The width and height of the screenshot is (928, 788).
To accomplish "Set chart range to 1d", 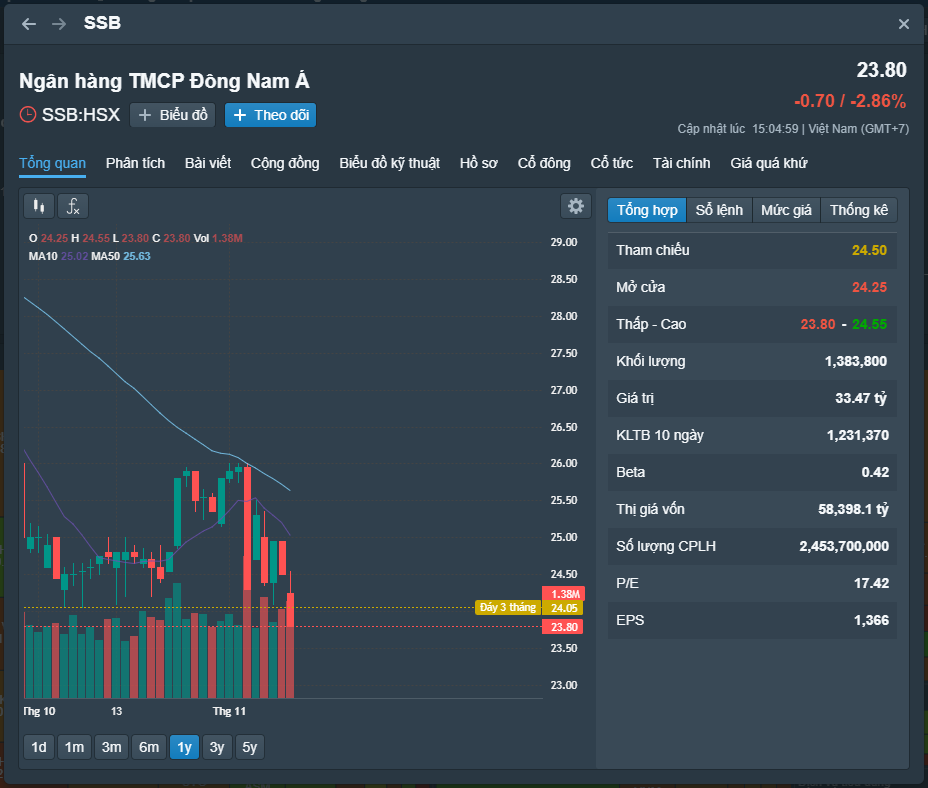I will [x=38, y=747].
